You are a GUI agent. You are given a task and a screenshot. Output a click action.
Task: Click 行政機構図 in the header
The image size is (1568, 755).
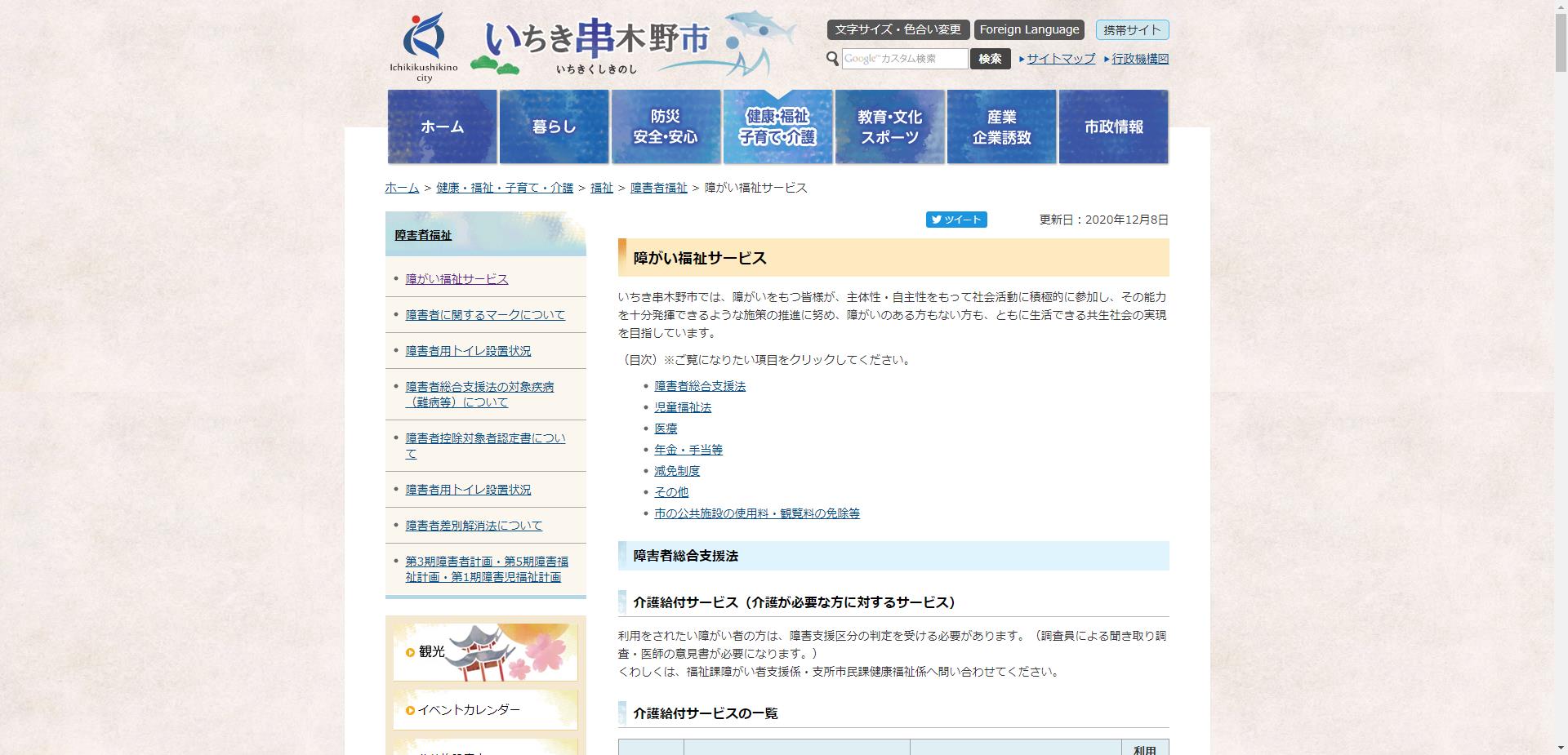click(x=1139, y=59)
